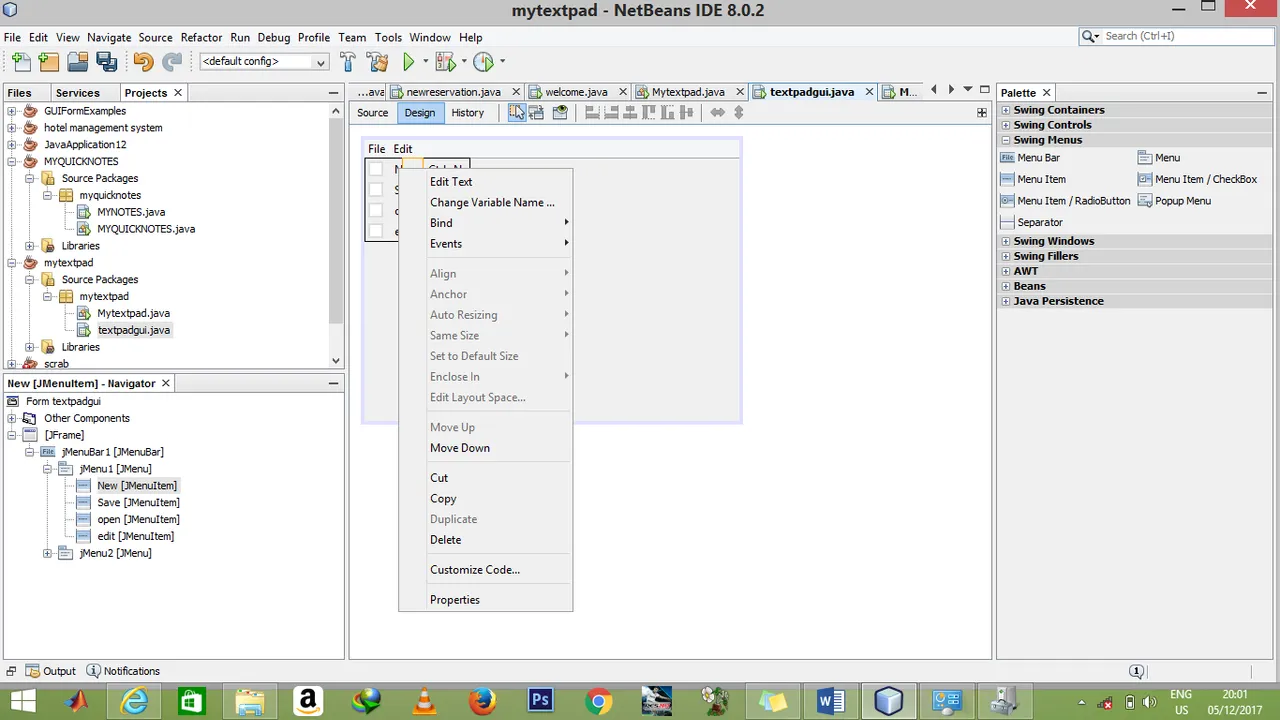Toggle Connection Mode in the form designer
Screen dimensions: 1280x720
536,113
